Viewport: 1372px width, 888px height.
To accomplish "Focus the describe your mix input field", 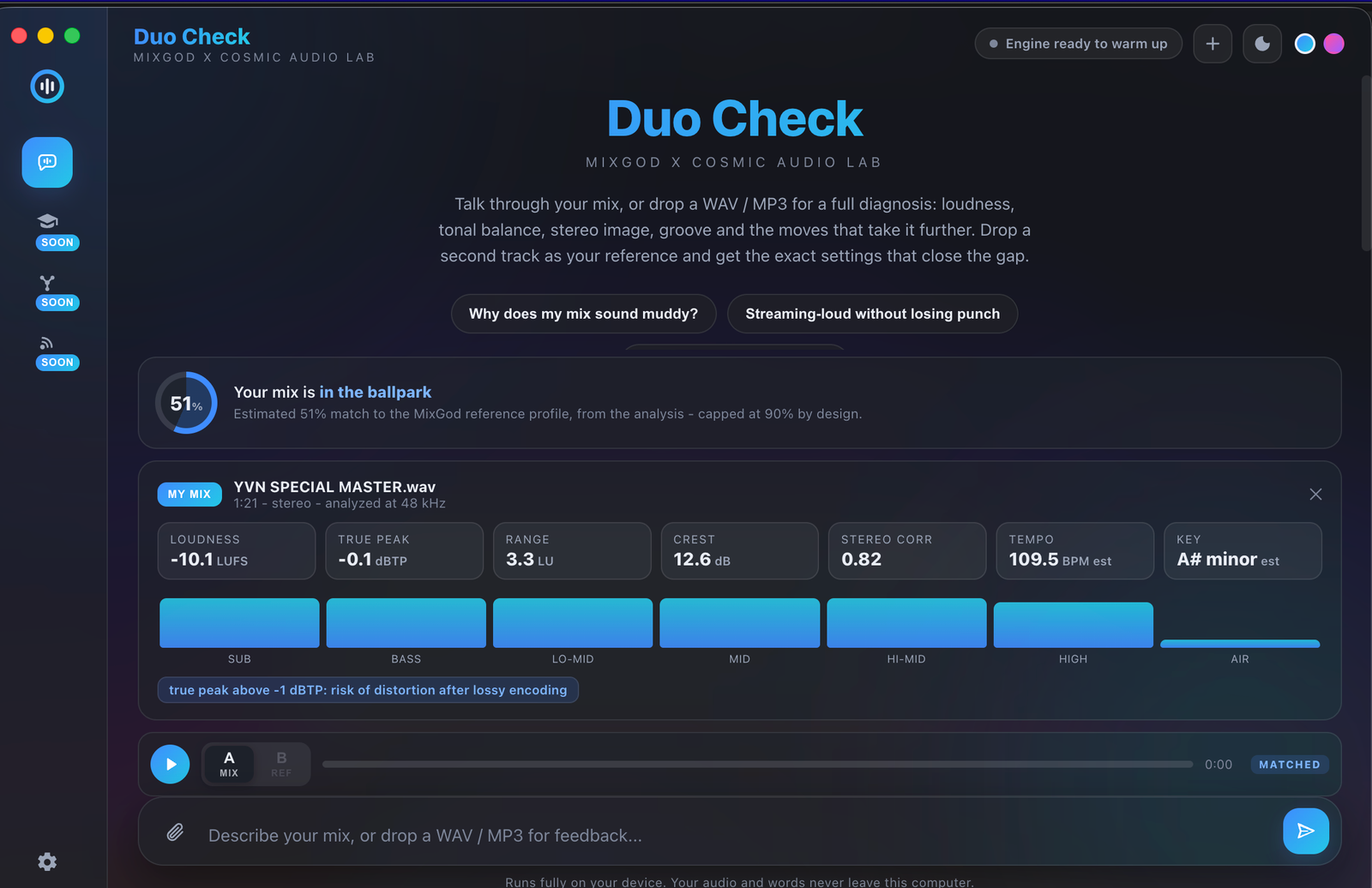I will 737,836.
